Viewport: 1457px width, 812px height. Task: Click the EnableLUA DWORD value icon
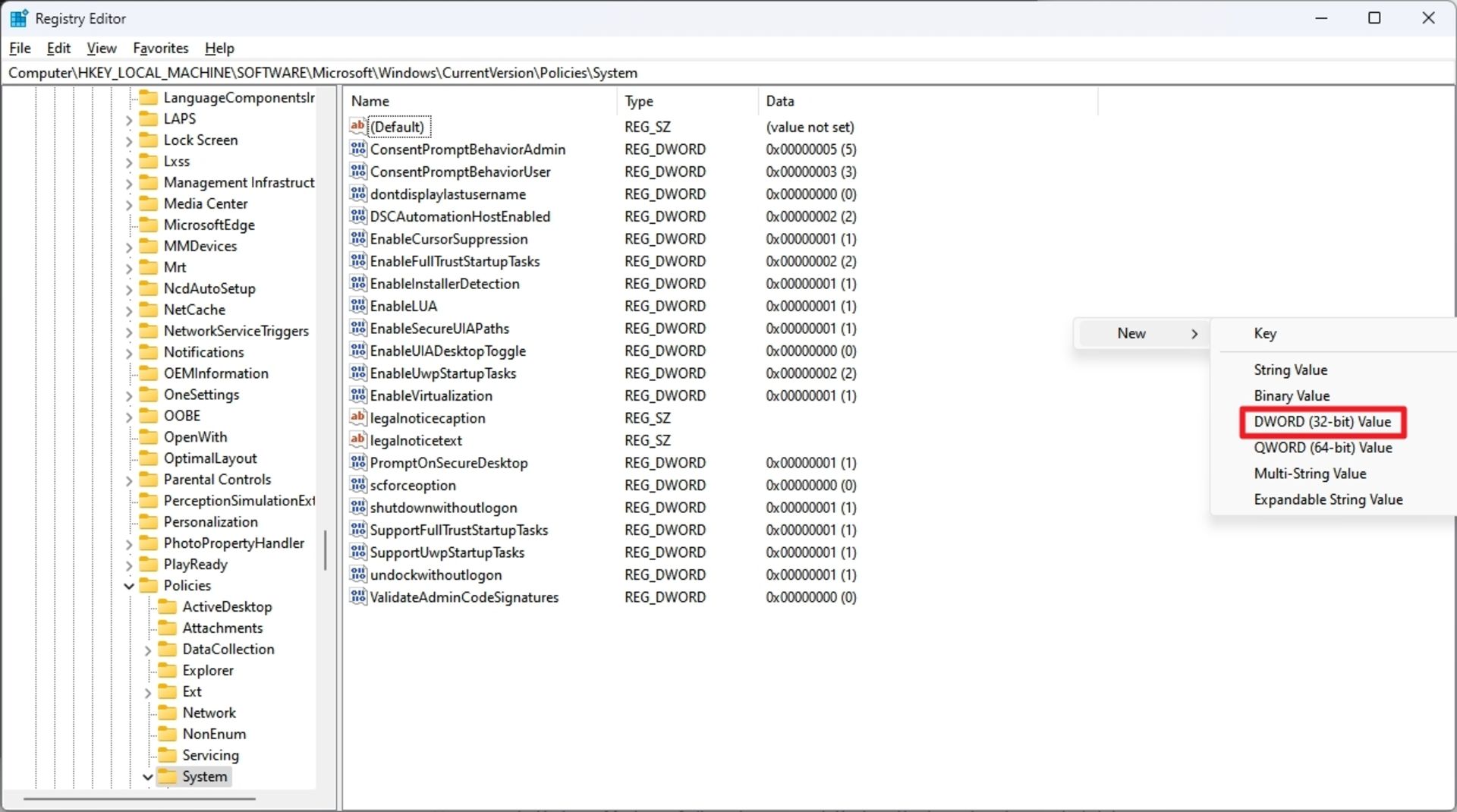pyautogui.click(x=358, y=306)
